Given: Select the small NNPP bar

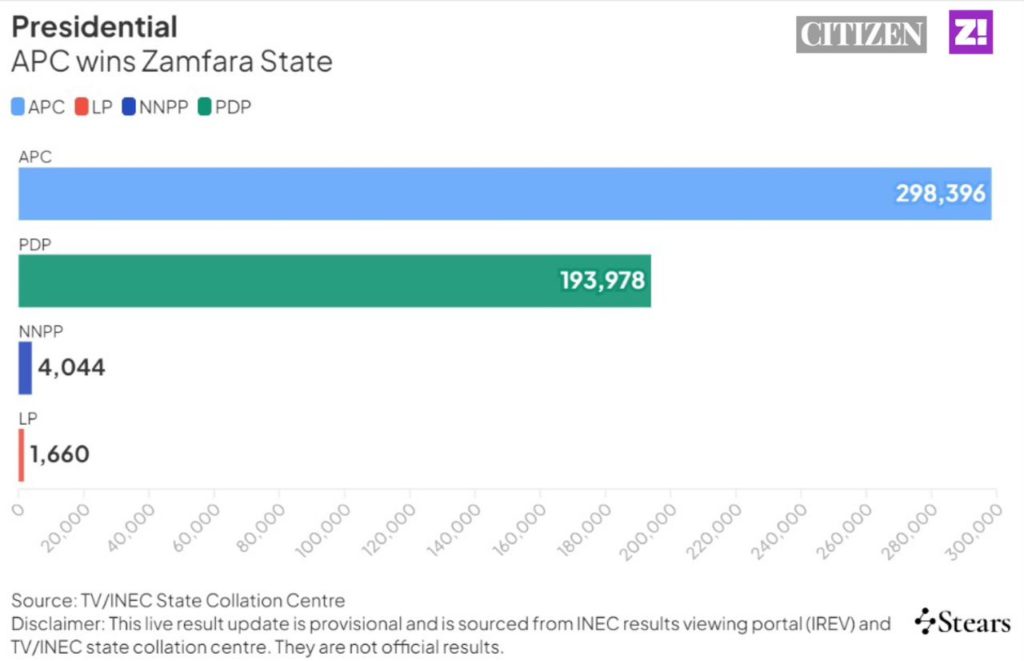Looking at the screenshot, I should click(25, 368).
